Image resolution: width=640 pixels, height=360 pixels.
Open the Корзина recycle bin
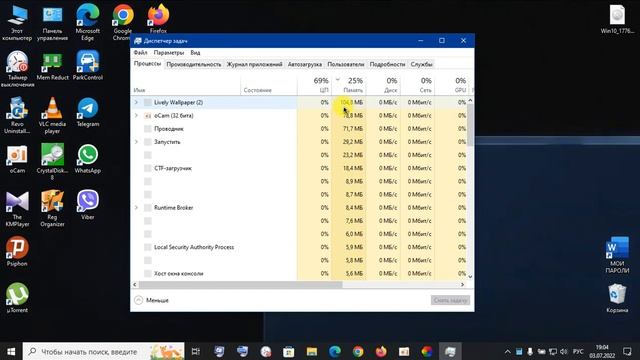click(617, 299)
